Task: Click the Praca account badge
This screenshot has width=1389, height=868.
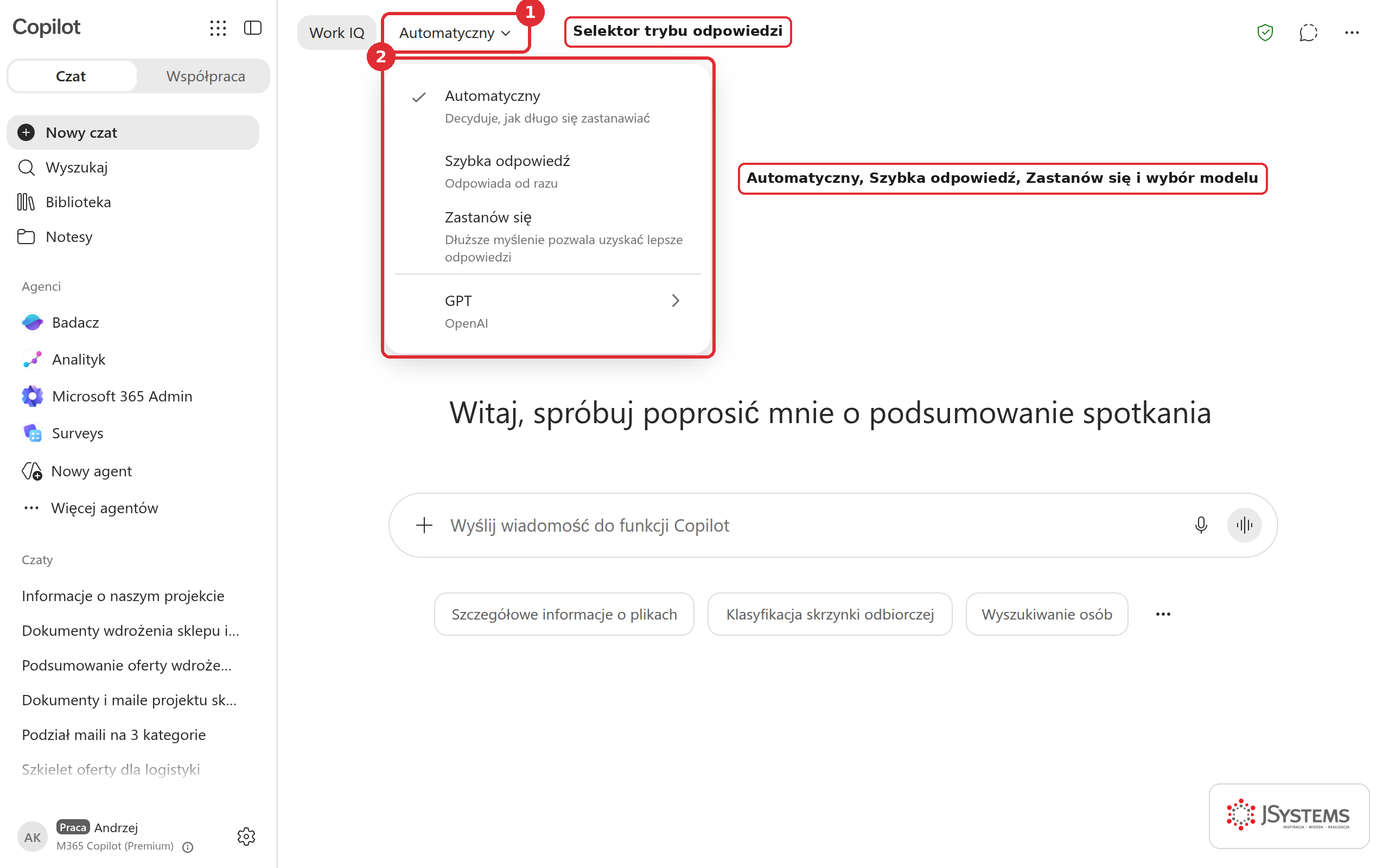Action: (x=73, y=827)
